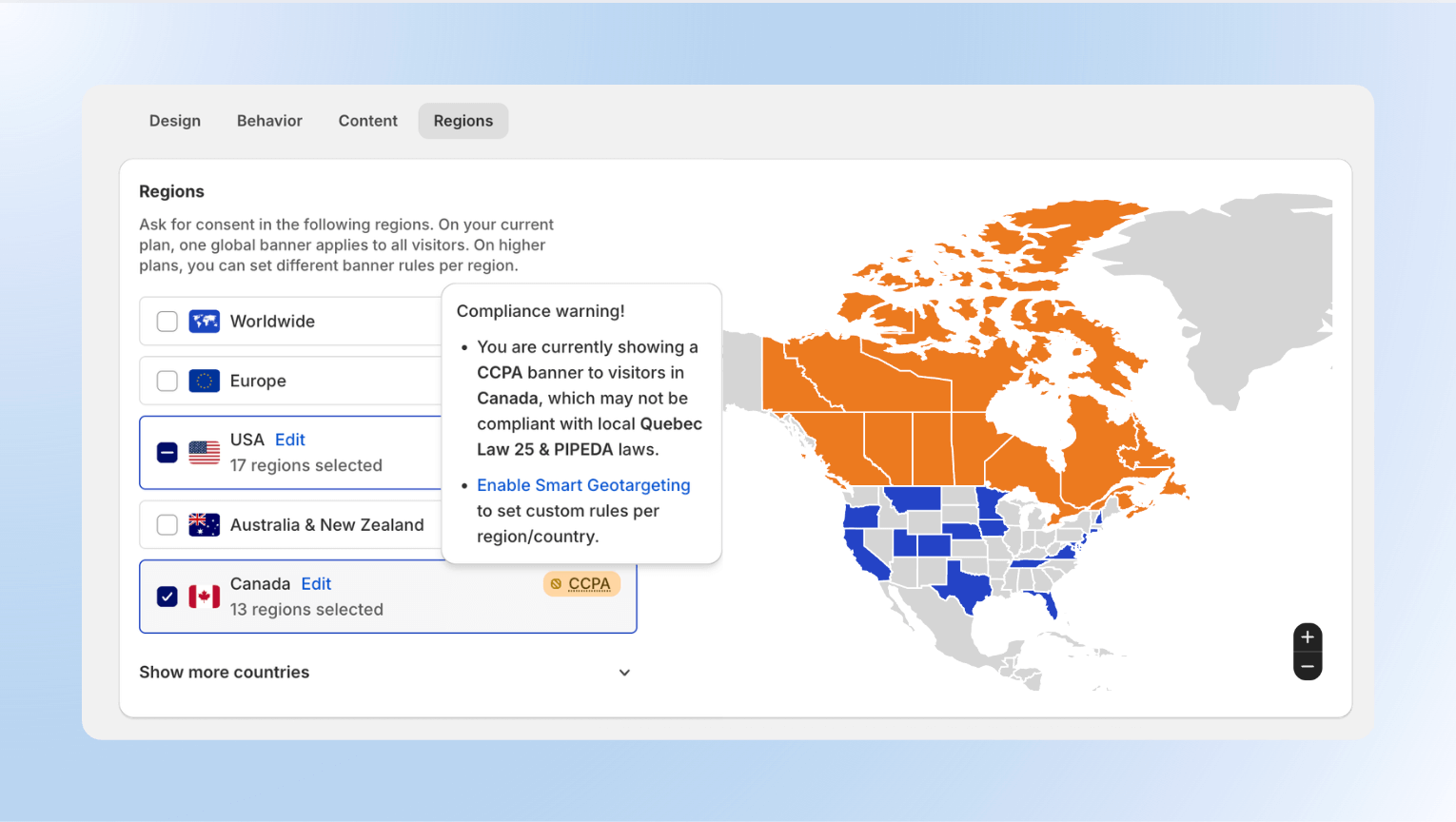1456x822 pixels.
Task: Click Edit next to Canada
Action: coord(315,583)
